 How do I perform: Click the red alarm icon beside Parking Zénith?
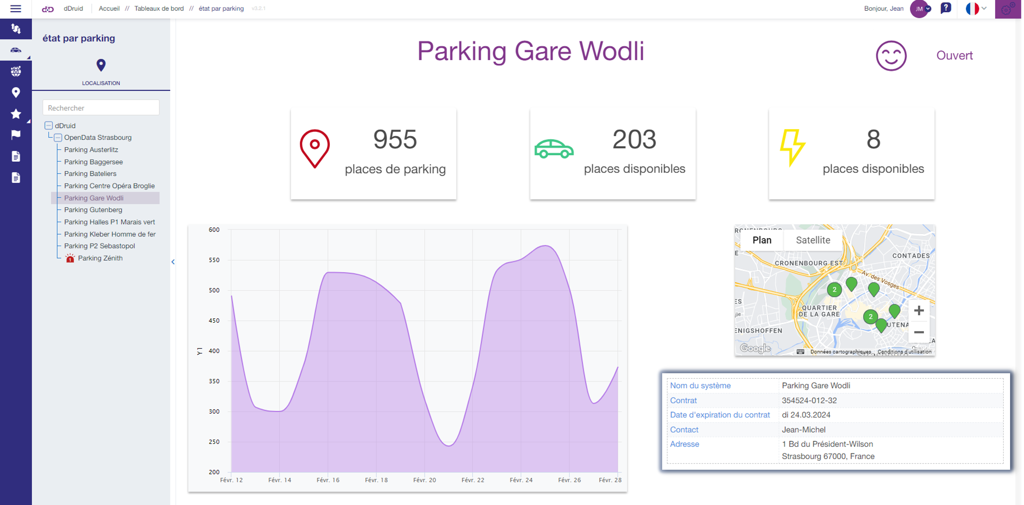click(71, 259)
